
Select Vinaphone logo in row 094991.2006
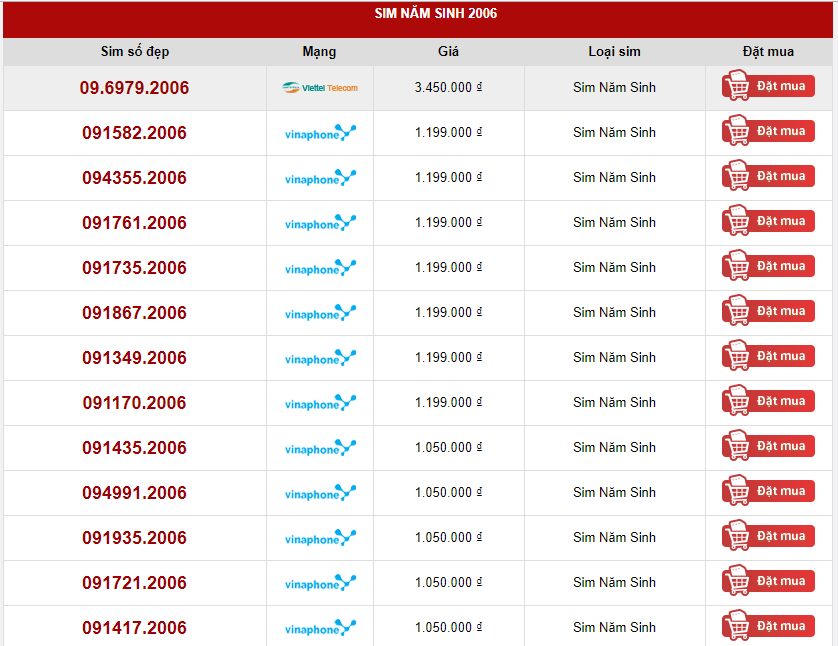320,493
